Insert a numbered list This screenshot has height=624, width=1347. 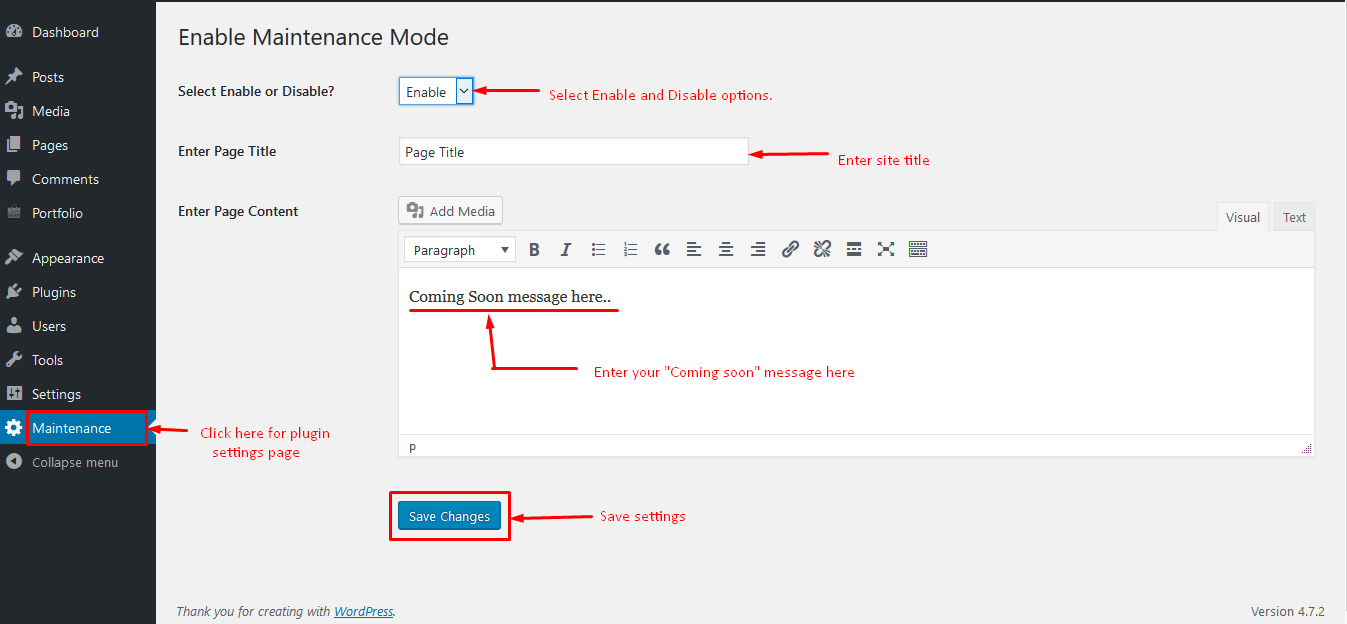point(630,249)
